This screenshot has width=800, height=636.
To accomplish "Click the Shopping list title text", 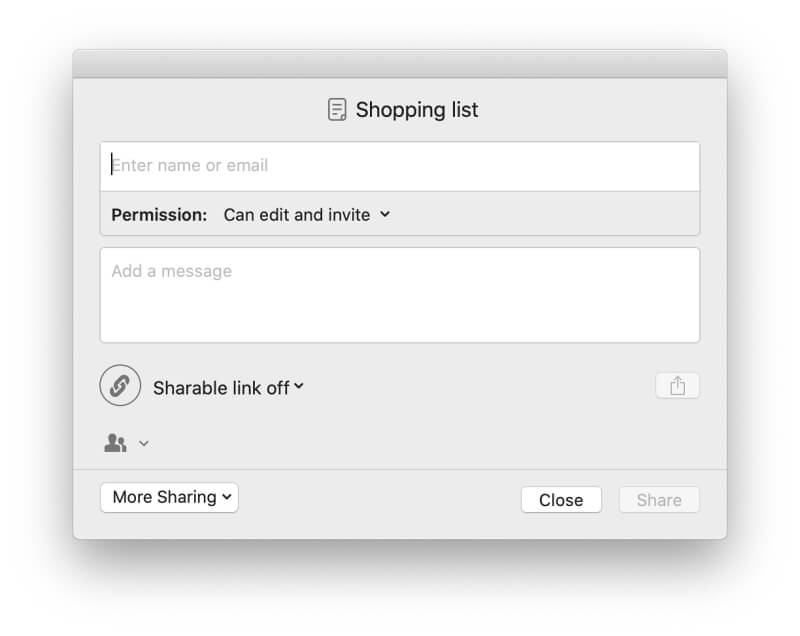I will [417, 110].
